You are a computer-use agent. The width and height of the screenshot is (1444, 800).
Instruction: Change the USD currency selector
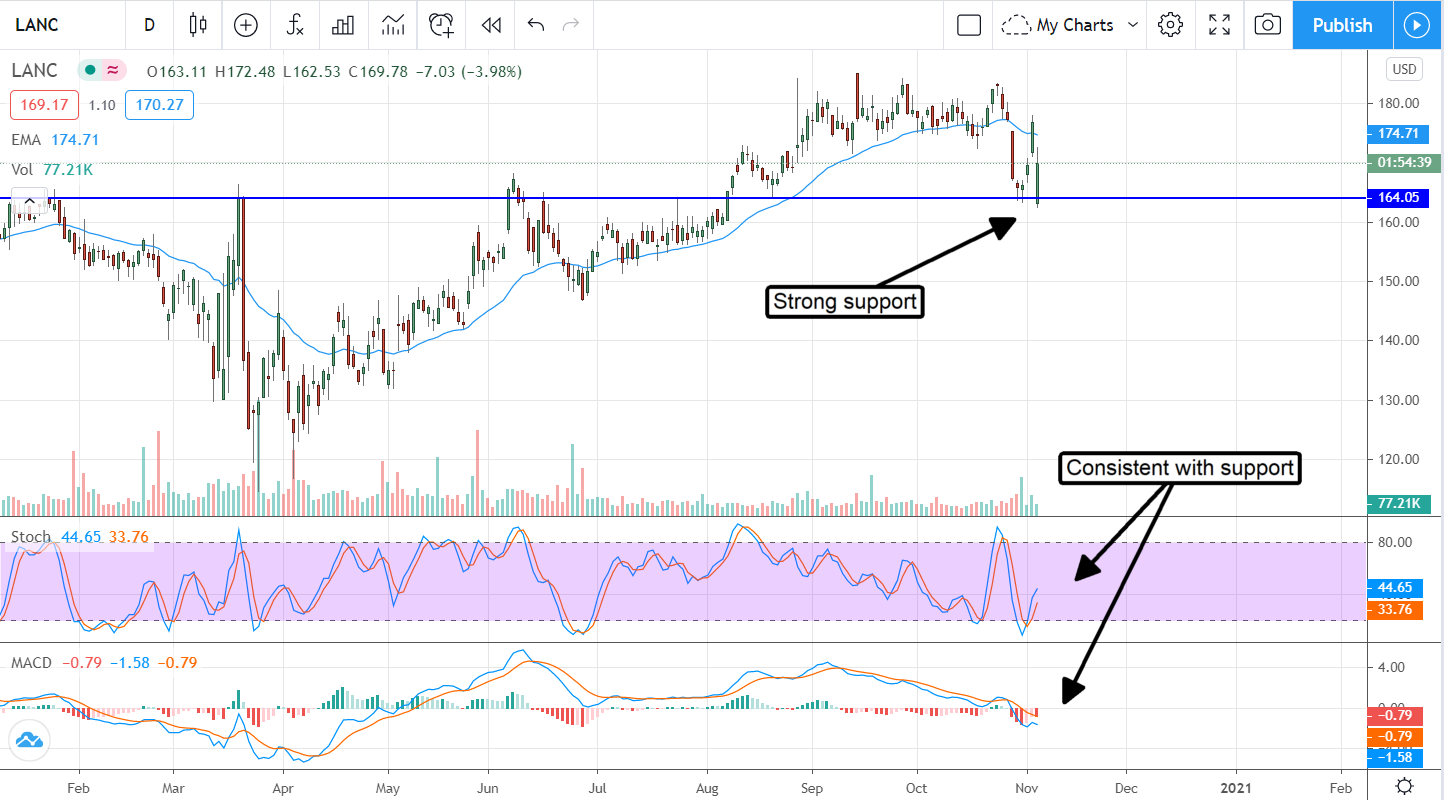click(1403, 69)
